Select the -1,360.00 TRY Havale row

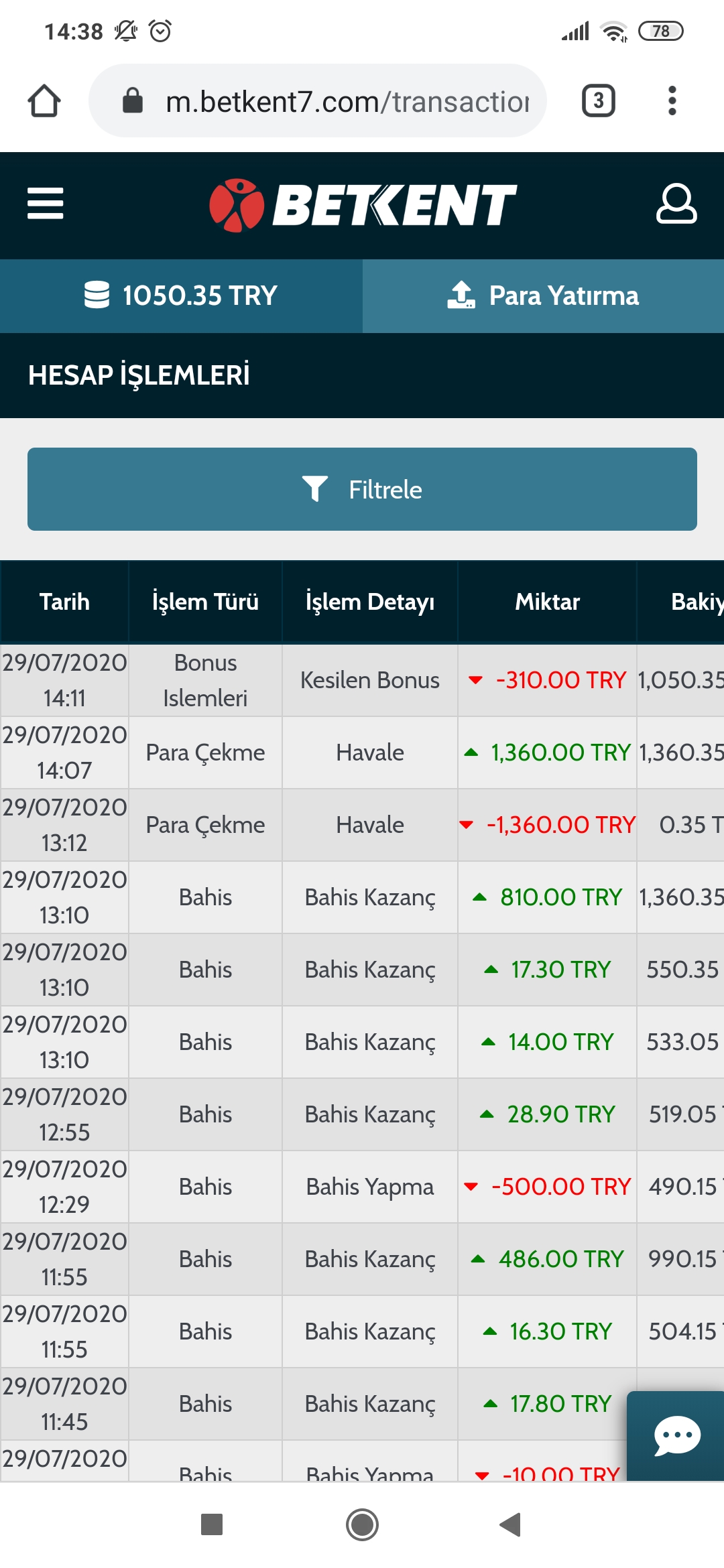pos(362,825)
